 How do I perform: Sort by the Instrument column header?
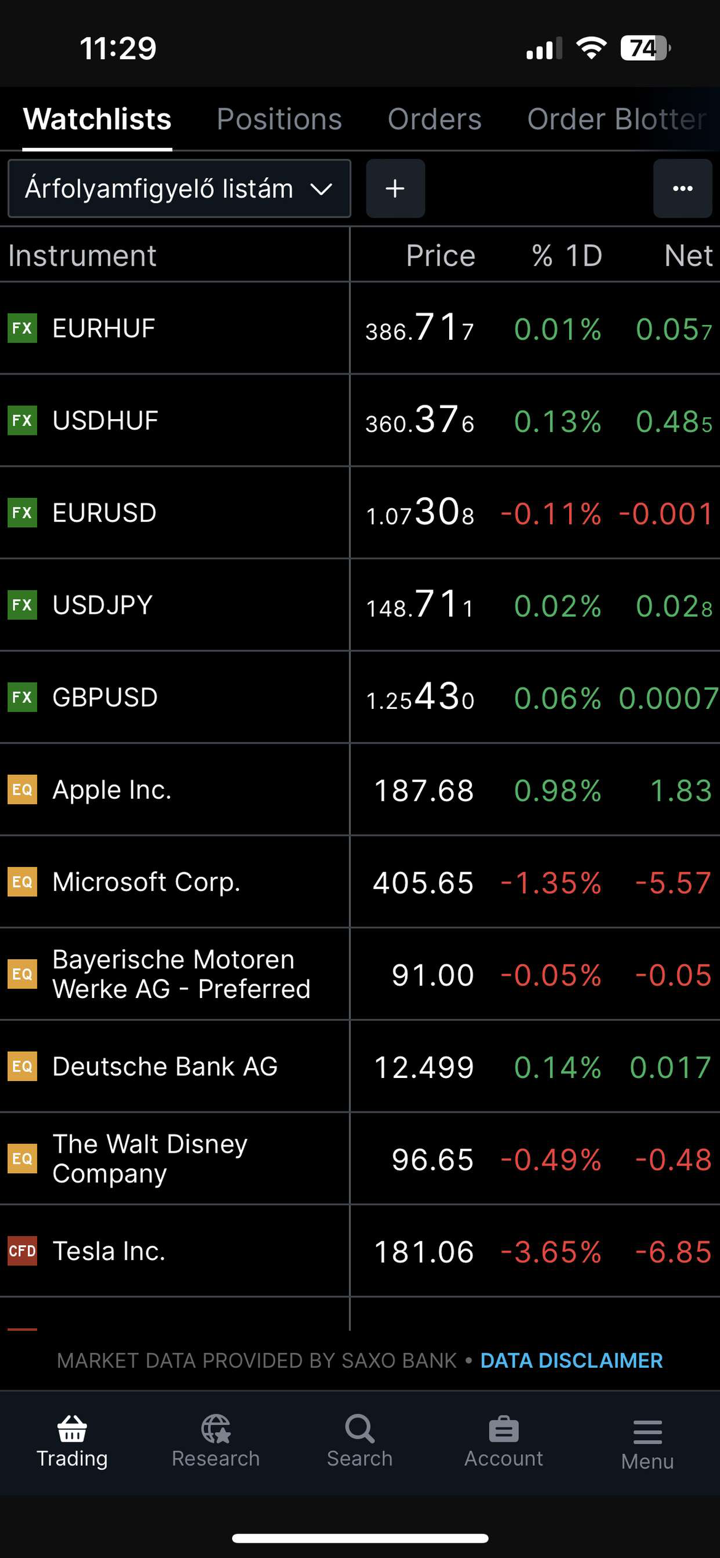pyautogui.click(x=82, y=256)
